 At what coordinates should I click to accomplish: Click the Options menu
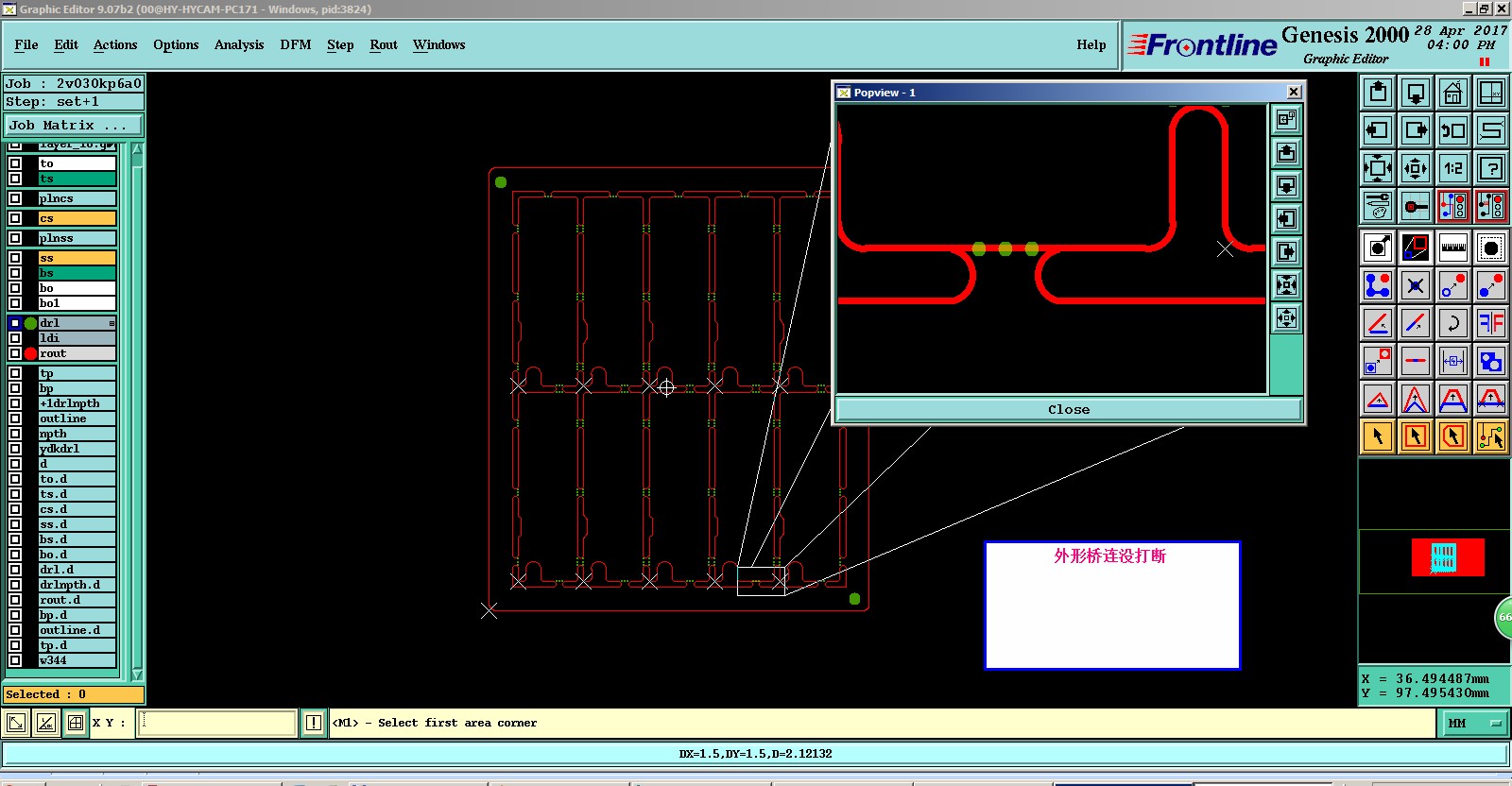(x=176, y=44)
